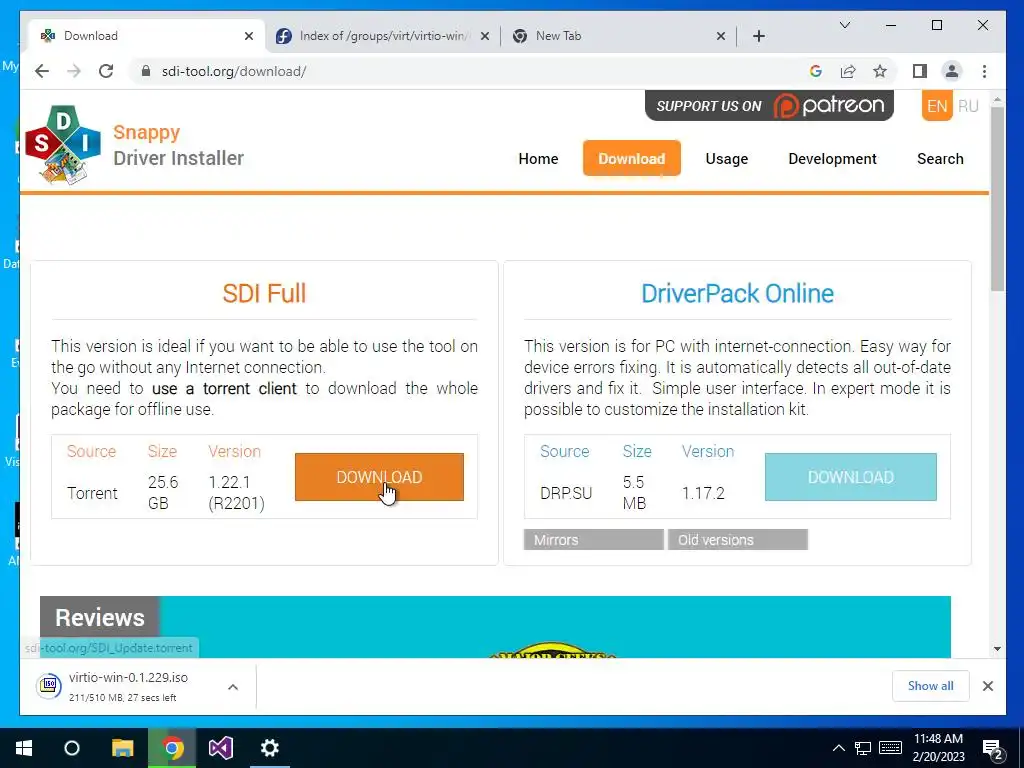This screenshot has width=1024, height=768.
Task: Click Show all downloads
Action: point(930,686)
